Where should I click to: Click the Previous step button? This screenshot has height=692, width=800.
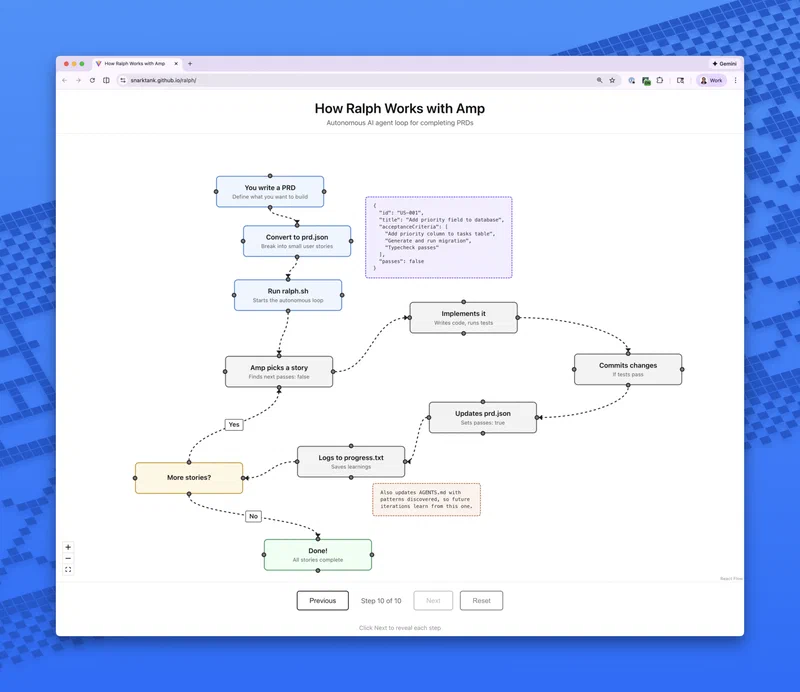click(322, 600)
